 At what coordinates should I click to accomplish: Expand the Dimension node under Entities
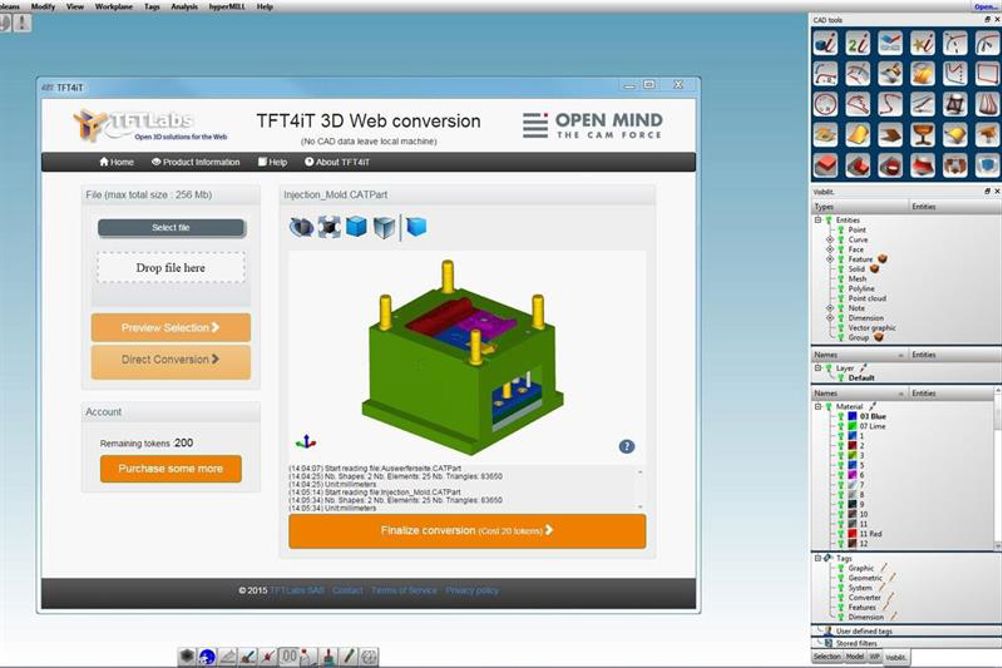pyautogui.click(x=829, y=318)
